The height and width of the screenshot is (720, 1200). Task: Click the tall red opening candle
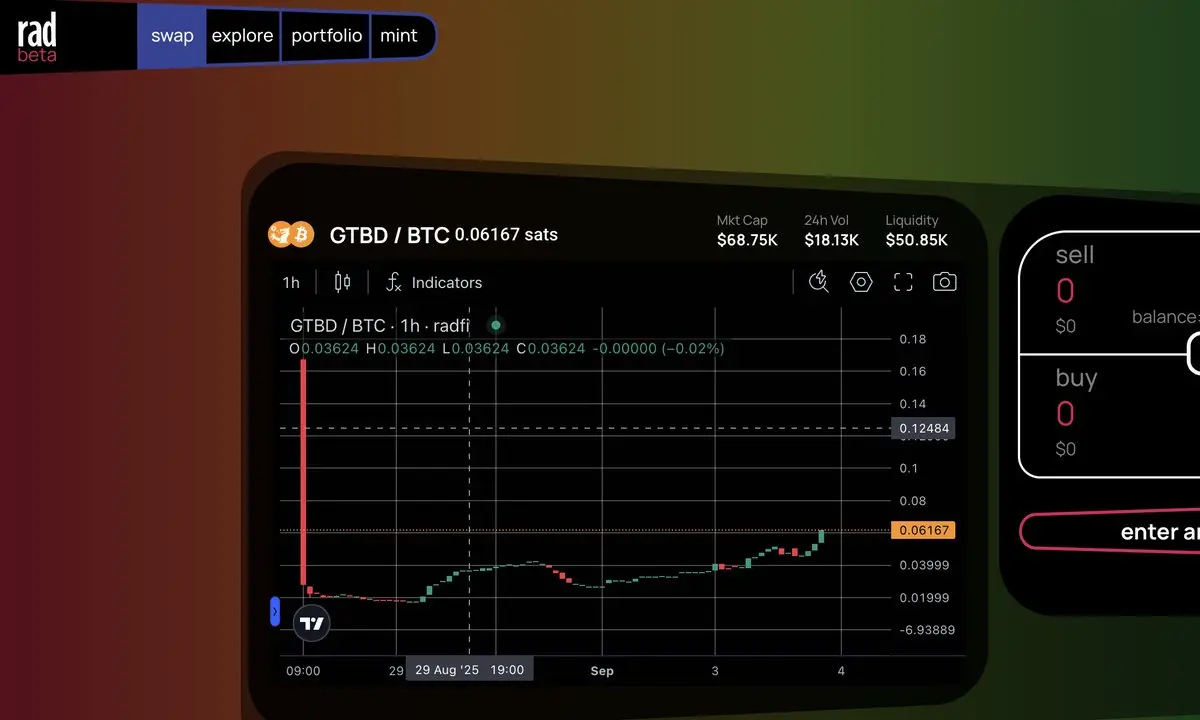tap(302, 470)
